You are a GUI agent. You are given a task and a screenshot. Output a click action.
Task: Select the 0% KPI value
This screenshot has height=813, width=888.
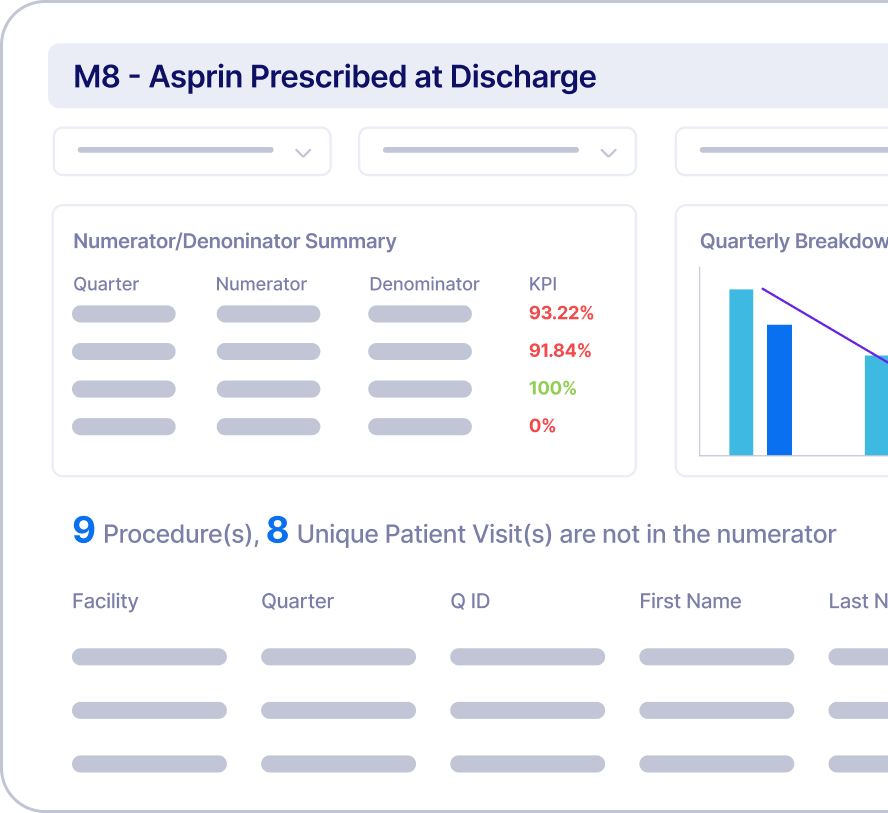(541, 425)
